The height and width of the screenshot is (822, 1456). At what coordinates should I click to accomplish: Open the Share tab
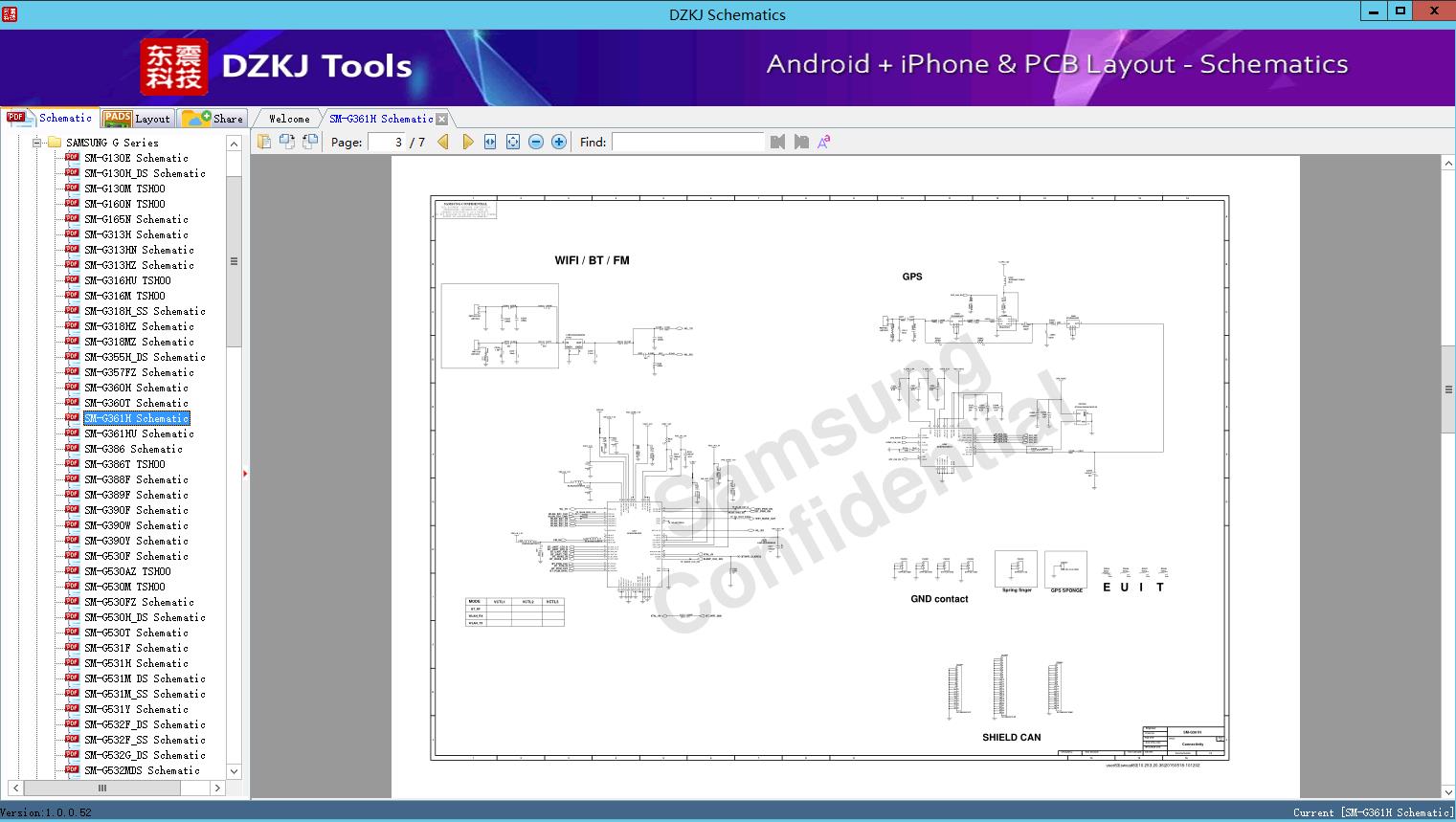tap(213, 119)
